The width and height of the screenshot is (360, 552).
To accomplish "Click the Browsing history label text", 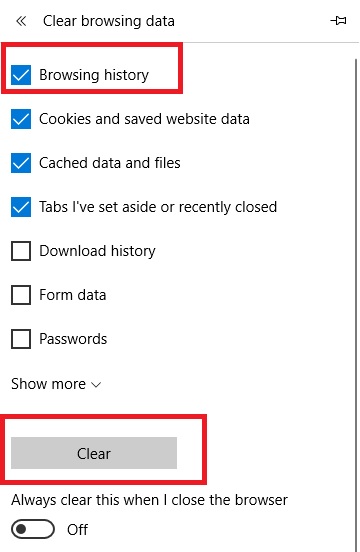I will (94, 75).
